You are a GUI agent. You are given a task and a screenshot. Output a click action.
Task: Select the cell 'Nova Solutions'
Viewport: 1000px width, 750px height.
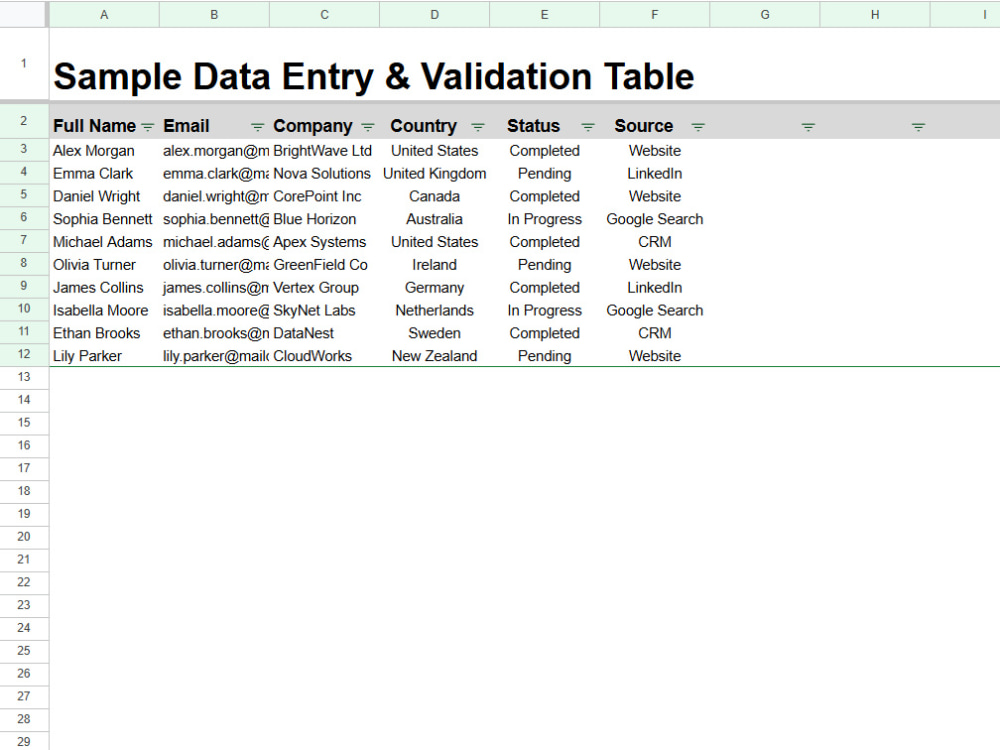tap(325, 173)
